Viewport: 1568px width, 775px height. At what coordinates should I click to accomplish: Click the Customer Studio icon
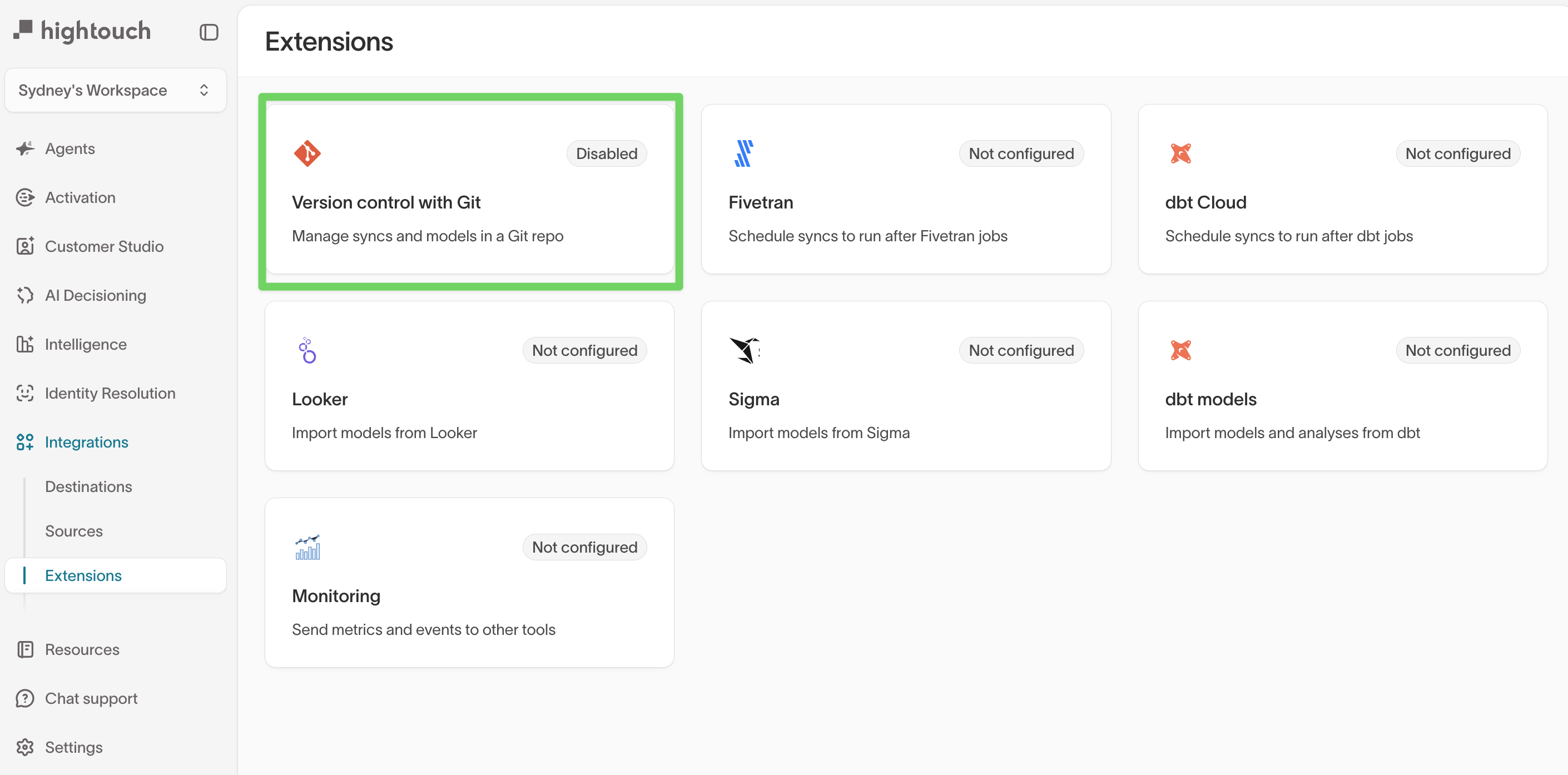pos(25,246)
